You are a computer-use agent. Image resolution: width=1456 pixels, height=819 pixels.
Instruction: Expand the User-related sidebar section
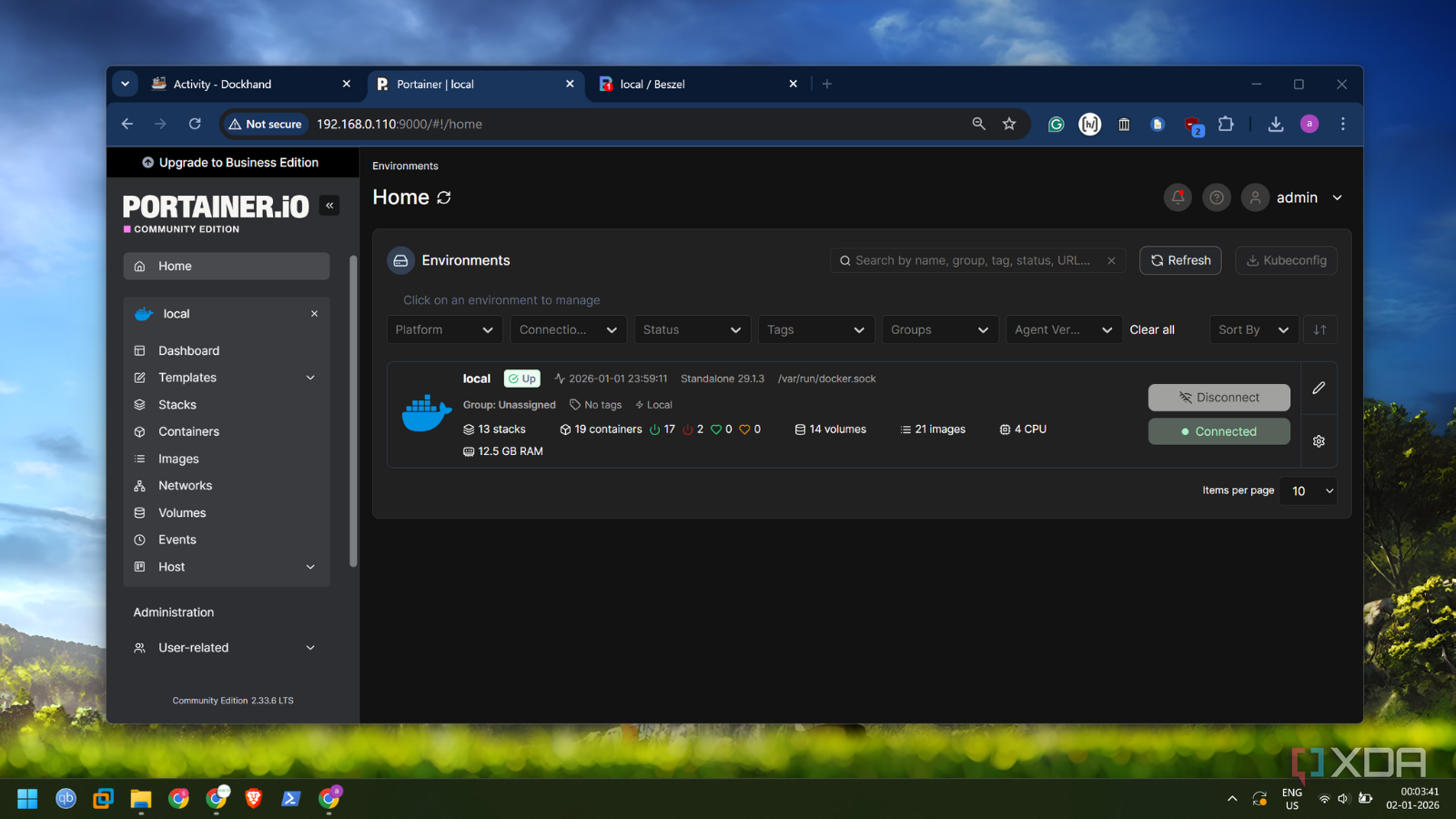coord(227,648)
